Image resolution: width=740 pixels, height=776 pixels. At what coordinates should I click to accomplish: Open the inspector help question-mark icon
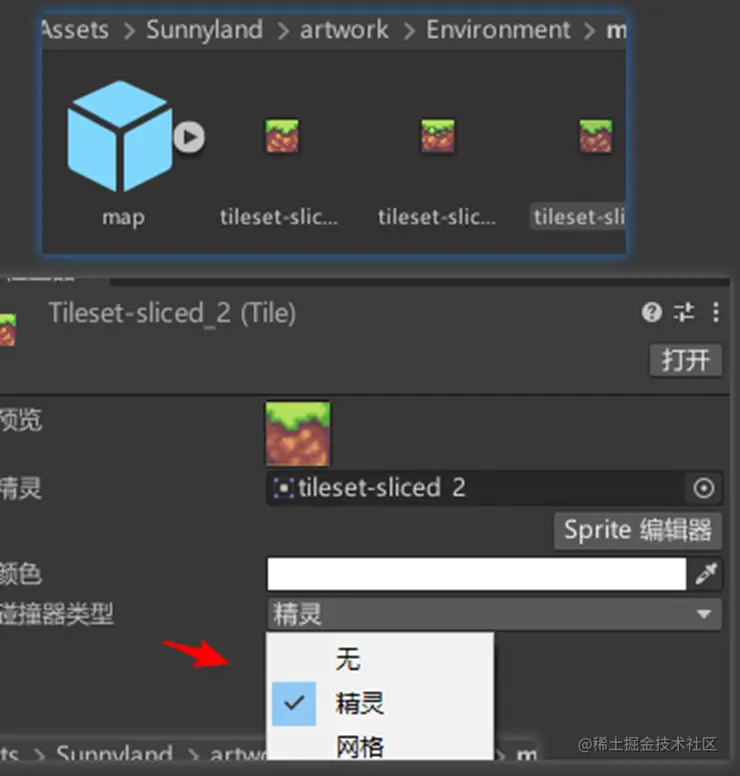[x=651, y=312]
